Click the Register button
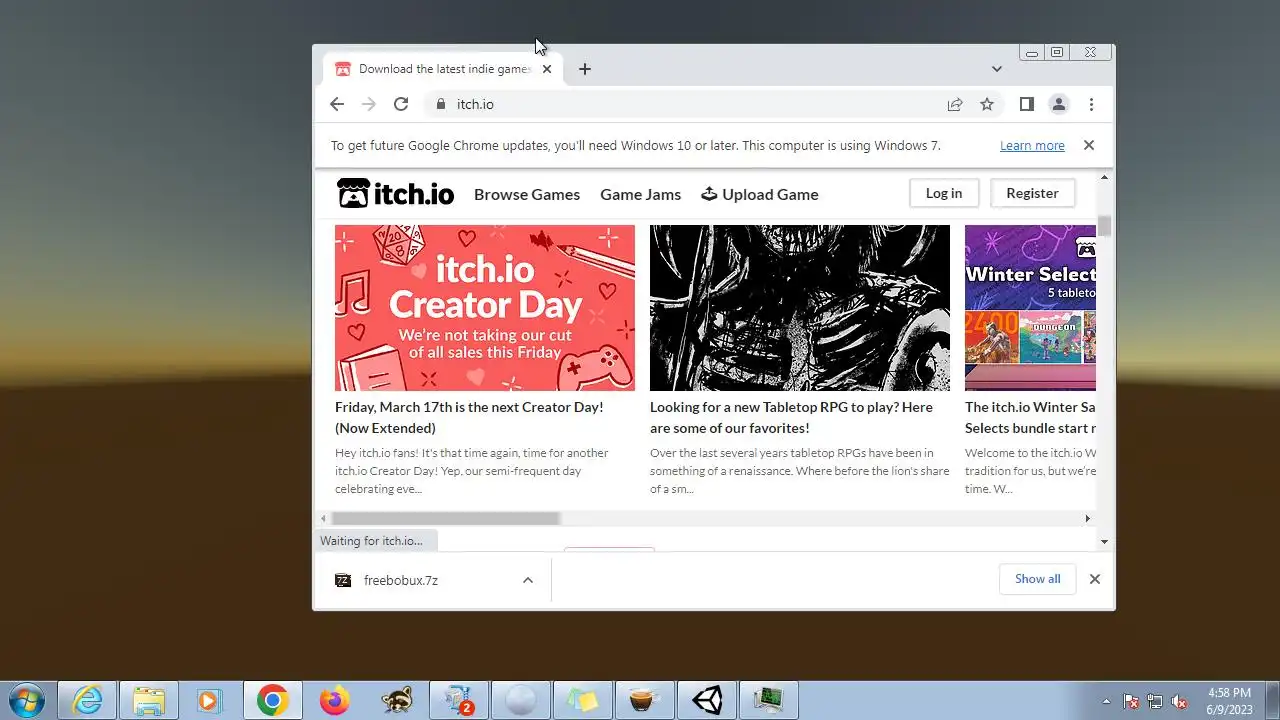Viewport: 1280px width, 720px height. pyautogui.click(x=1032, y=193)
